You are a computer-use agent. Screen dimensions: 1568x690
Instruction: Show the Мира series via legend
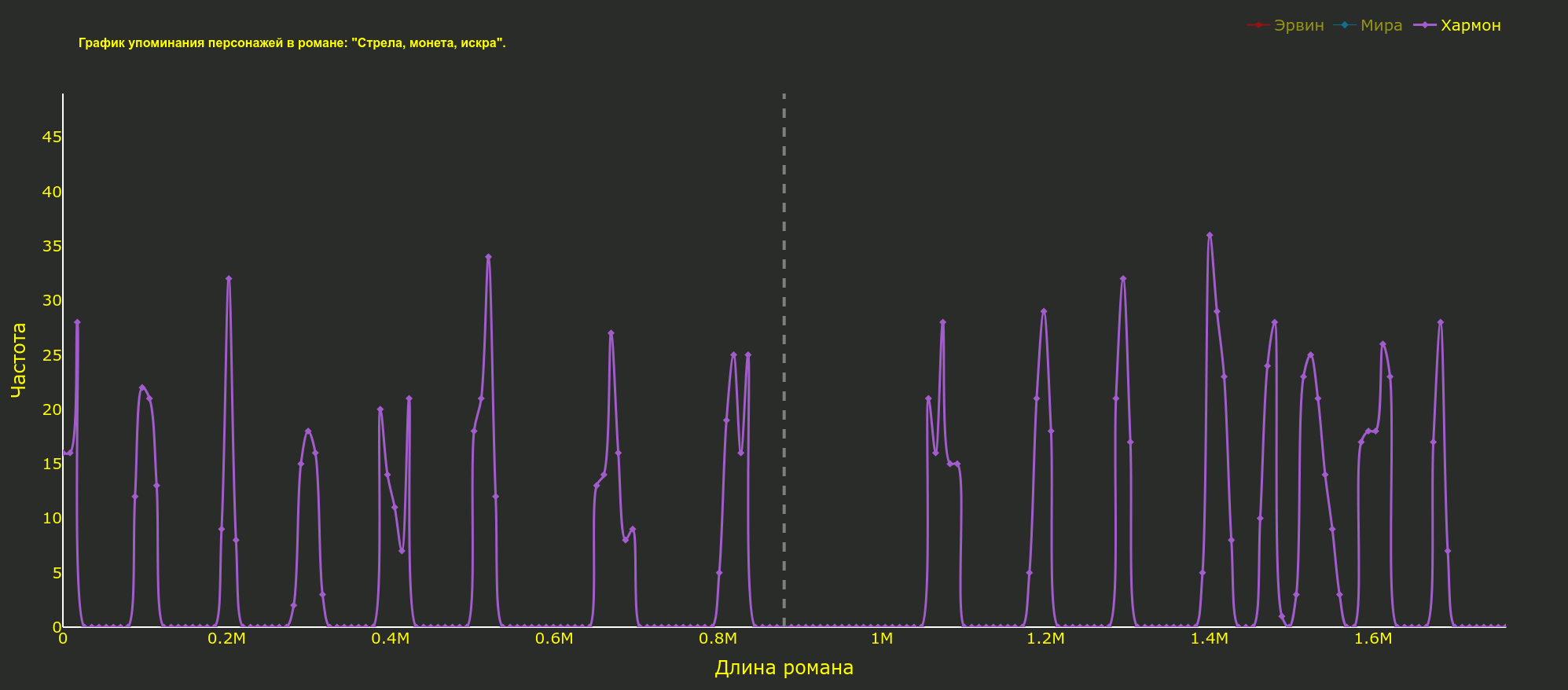click(1381, 25)
